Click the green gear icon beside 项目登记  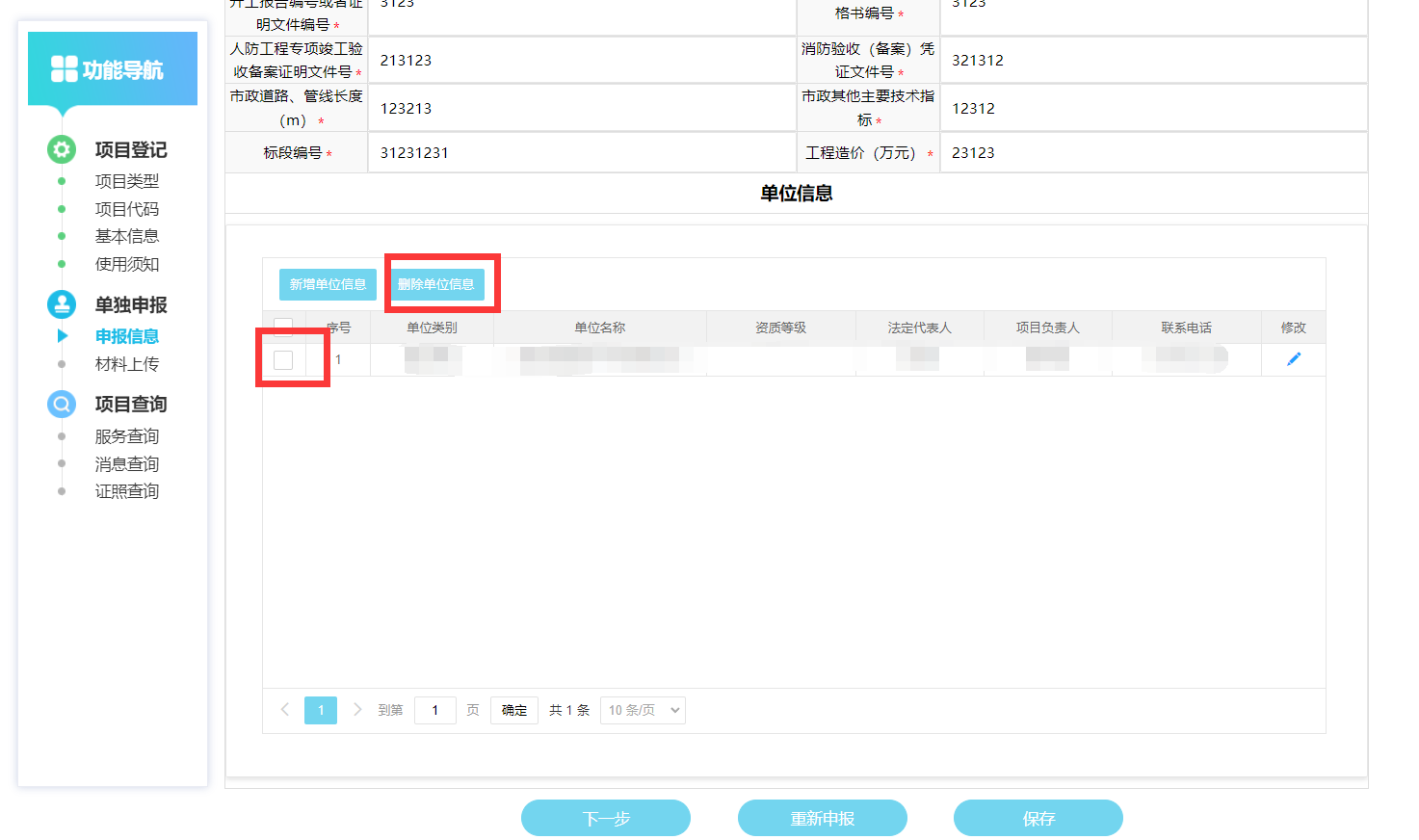(62, 149)
